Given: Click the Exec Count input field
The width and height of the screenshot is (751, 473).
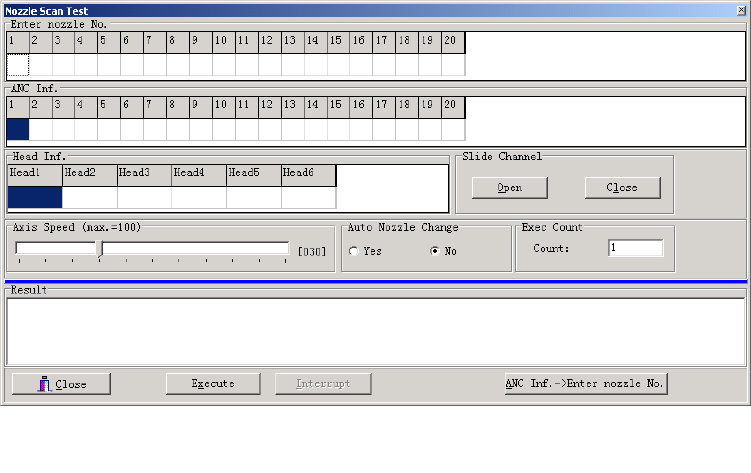Looking at the screenshot, I should coord(636,248).
